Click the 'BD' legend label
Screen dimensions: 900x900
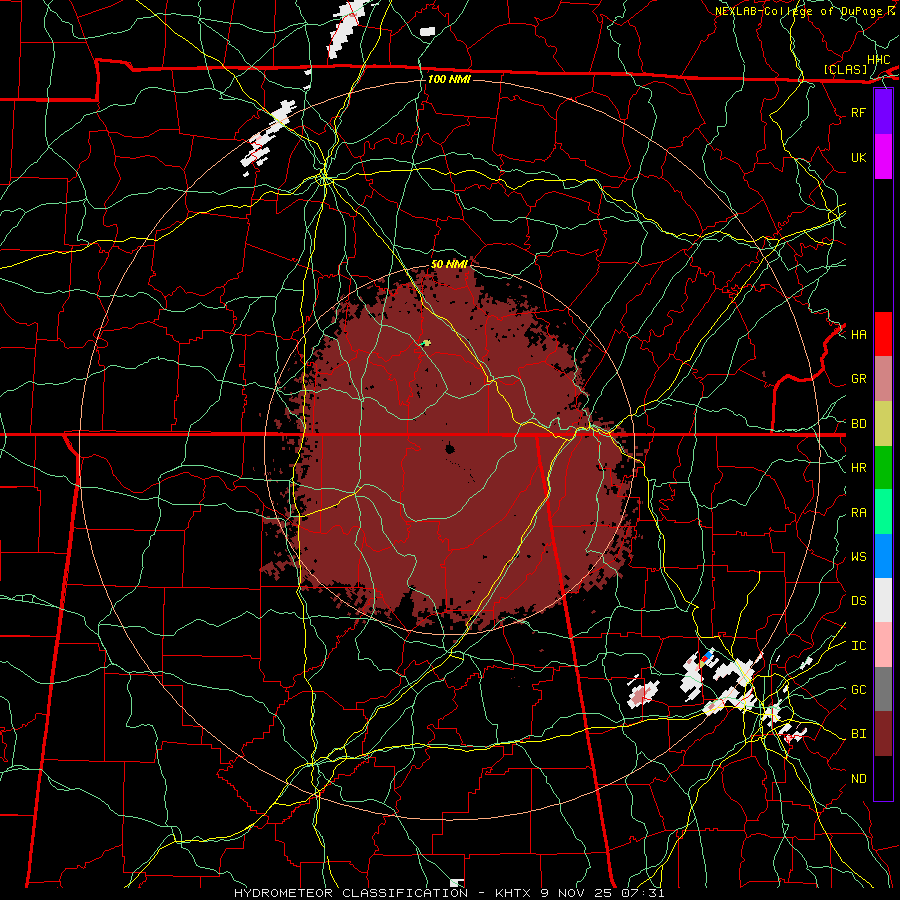click(x=859, y=424)
